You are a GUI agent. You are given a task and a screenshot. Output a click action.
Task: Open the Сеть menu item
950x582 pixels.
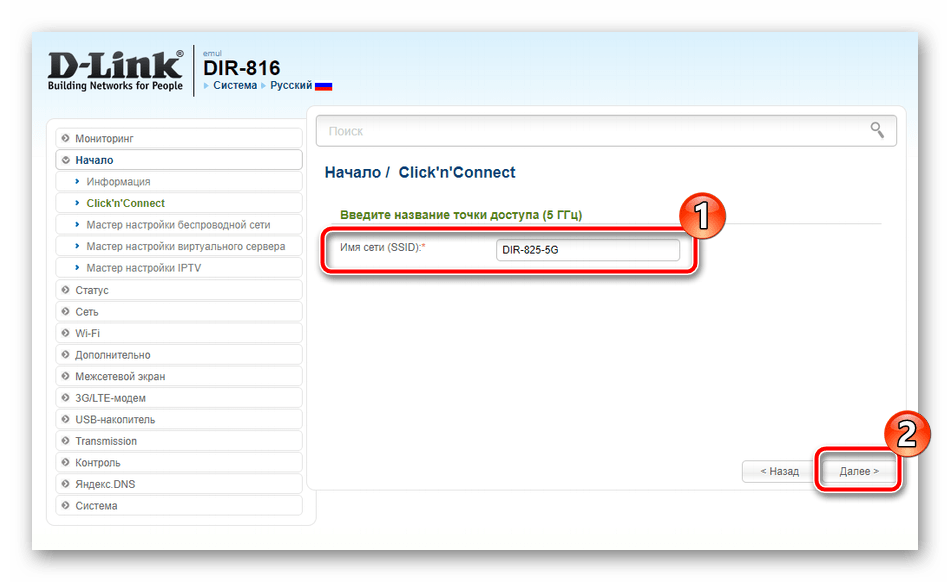(x=179, y=311)
